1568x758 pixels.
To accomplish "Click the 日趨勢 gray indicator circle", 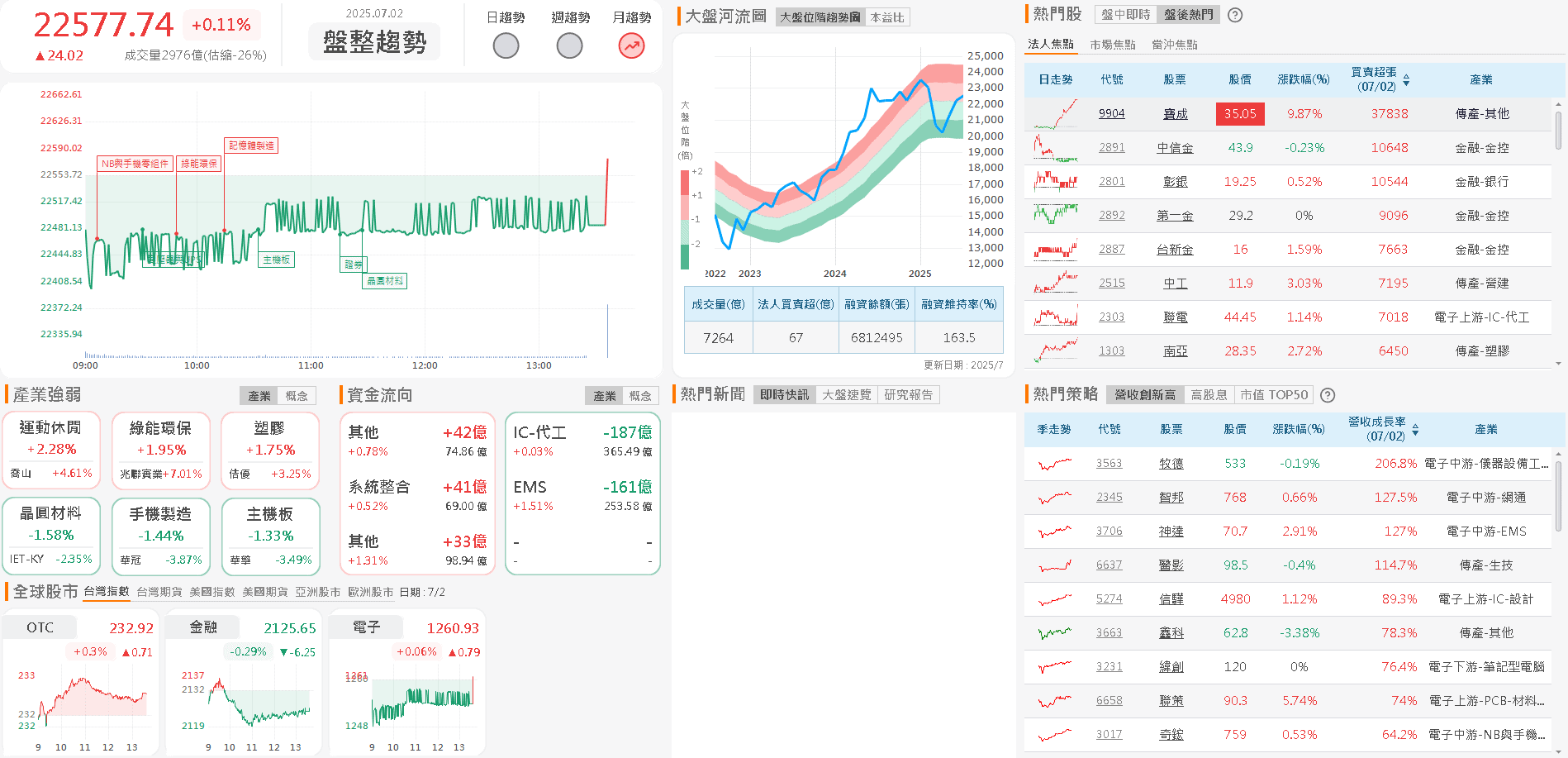I will coord(506,46).
